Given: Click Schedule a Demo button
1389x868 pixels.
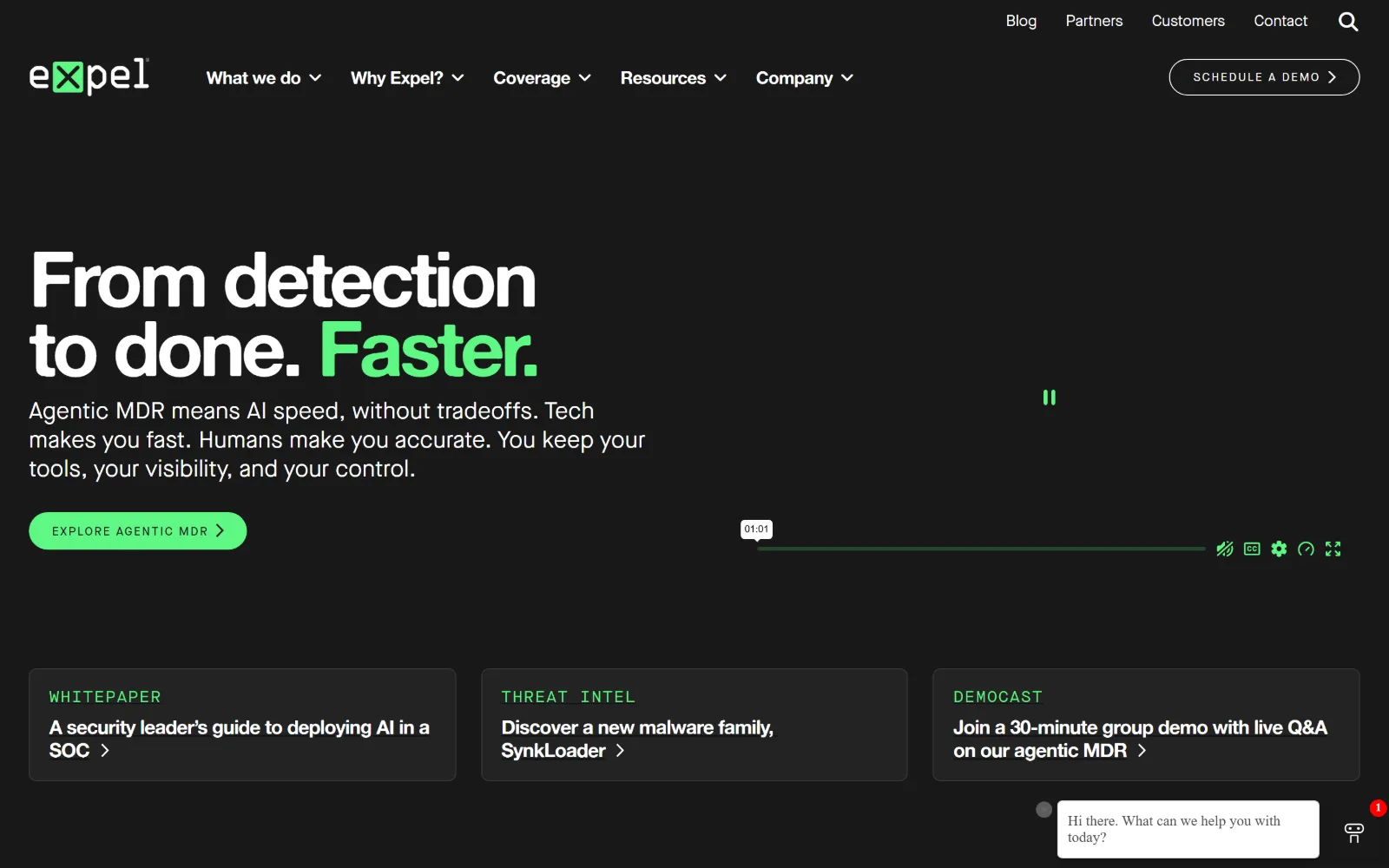Looking at the screenshot, I should click(x=1264, y=77).
